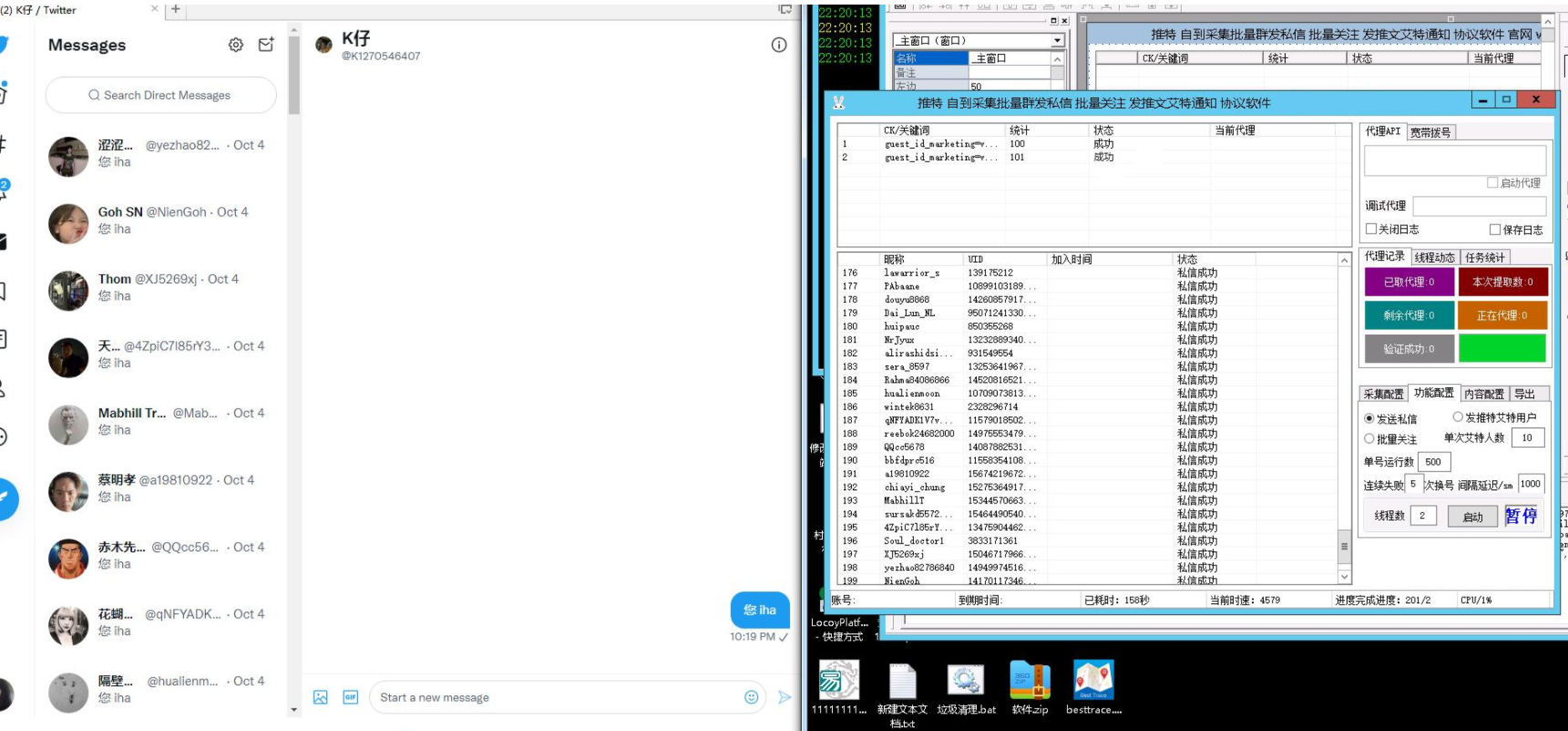Click the 单号运行数 field showing 500

tap(1434, 462)
